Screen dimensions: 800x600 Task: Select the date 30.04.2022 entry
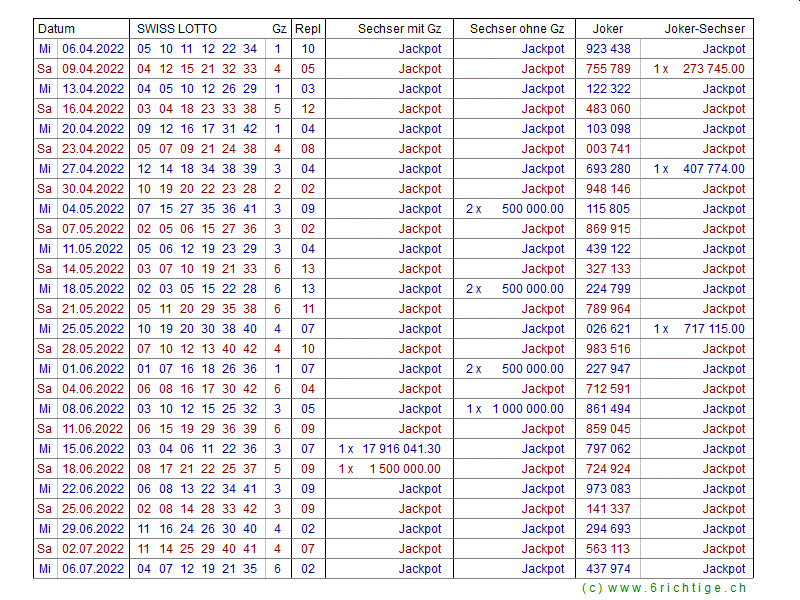[93, 189]
